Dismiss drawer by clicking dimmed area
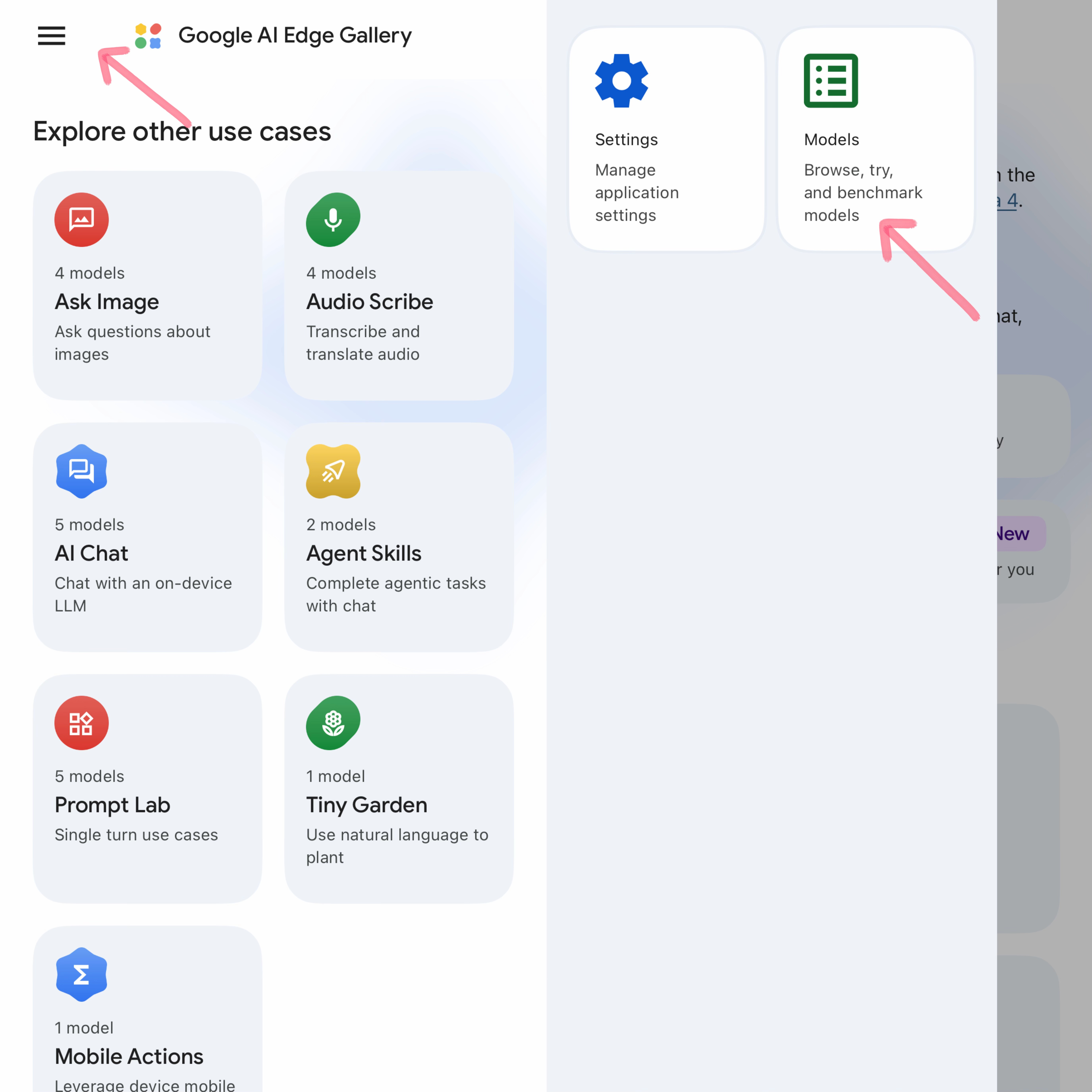Screen dimensions: 1092x1092 [1045, 650]
